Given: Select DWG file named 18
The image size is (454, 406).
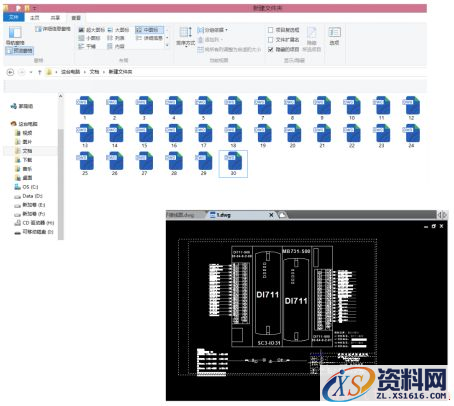Looking at the screenshot, I should point(233,136).
